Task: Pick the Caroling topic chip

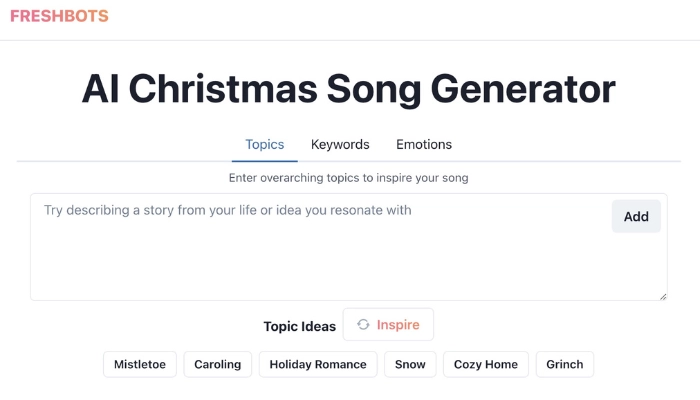Action: [218, 365]
